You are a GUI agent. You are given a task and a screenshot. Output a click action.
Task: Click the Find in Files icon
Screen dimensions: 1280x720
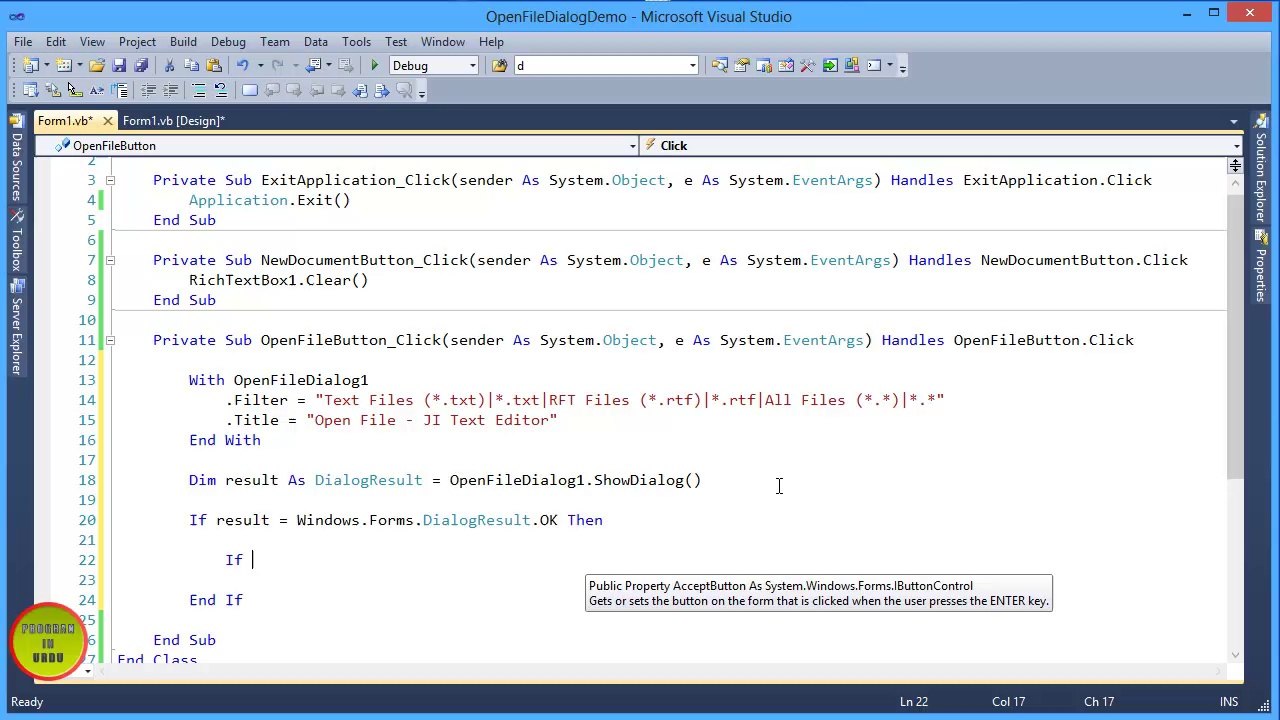(499, 66)
